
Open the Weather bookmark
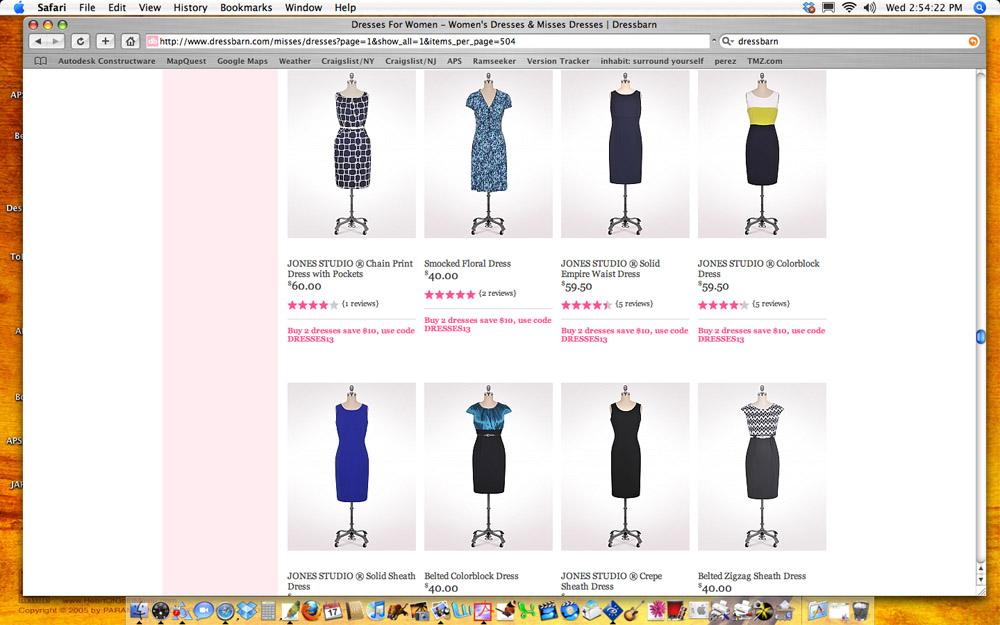coord(295,61)
